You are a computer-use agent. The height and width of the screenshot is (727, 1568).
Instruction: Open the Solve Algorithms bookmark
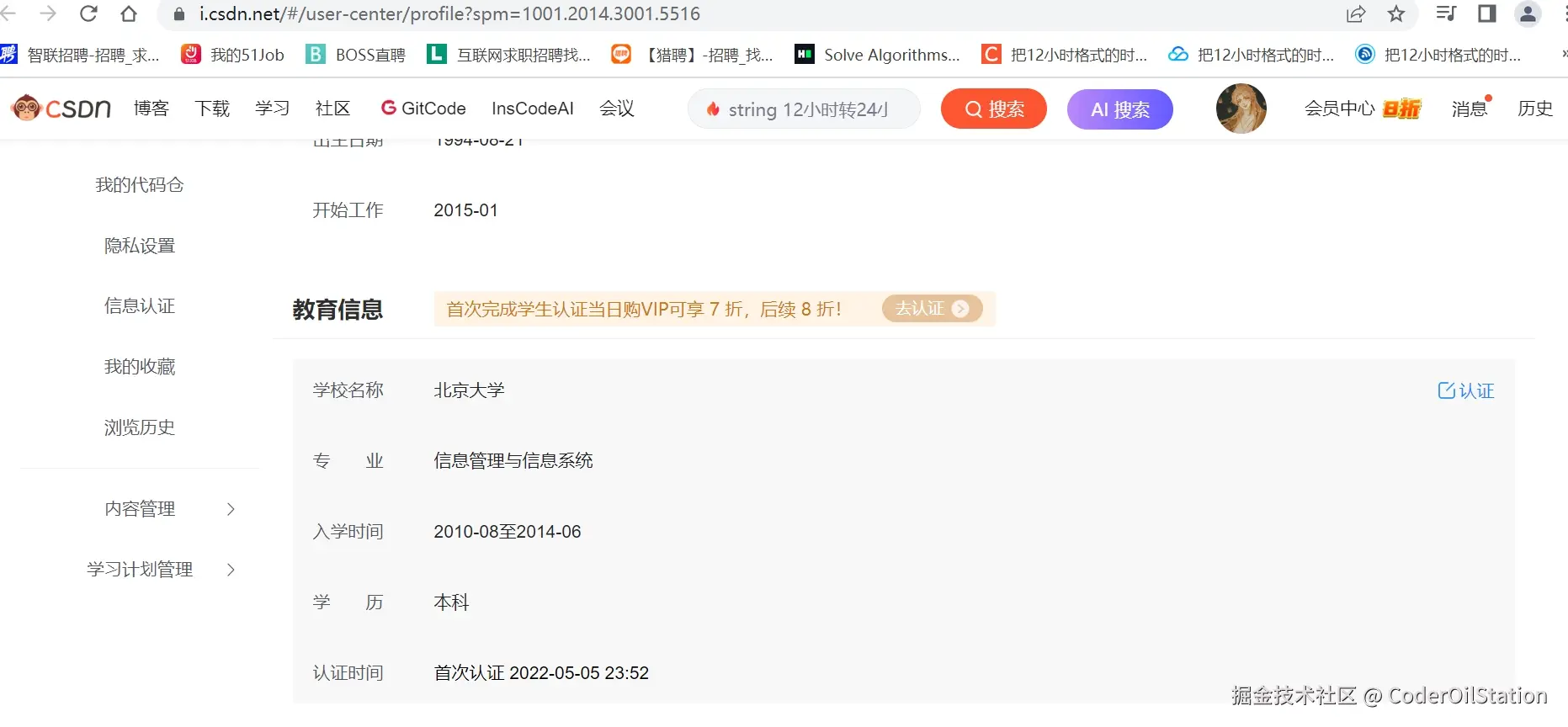coord(878,55)
